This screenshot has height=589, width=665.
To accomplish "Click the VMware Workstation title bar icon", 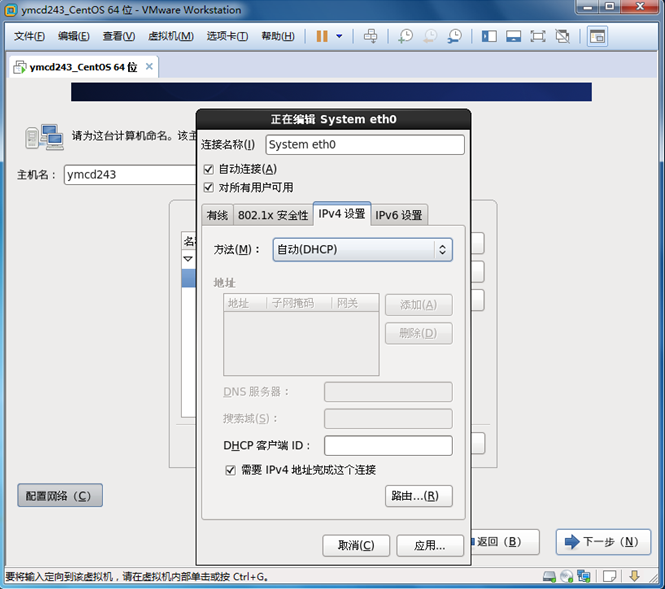I will [x=11, y=10].
